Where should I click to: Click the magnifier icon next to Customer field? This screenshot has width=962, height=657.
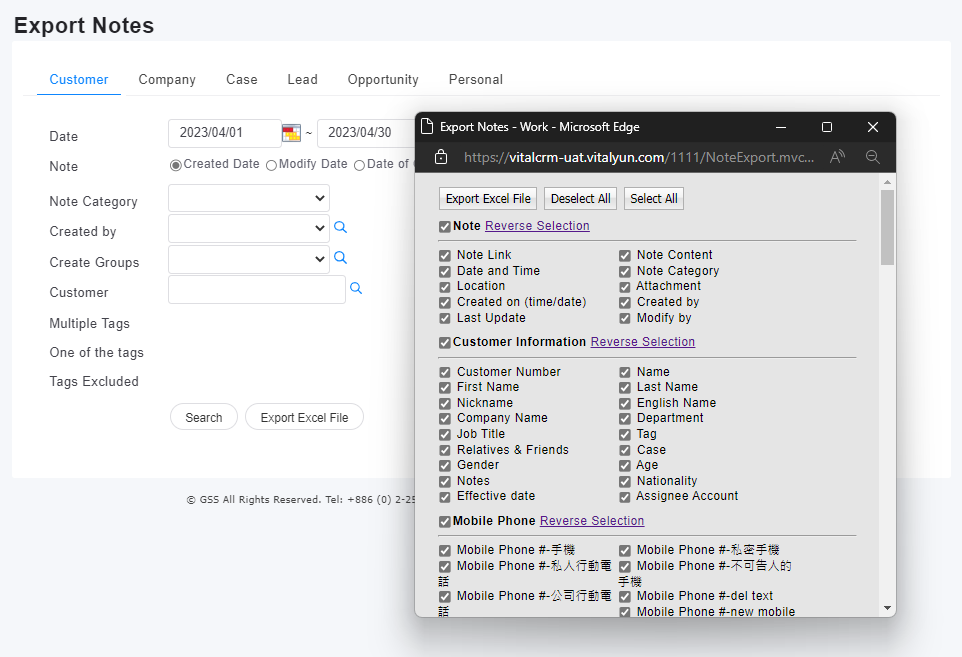[x=356, y=289]
